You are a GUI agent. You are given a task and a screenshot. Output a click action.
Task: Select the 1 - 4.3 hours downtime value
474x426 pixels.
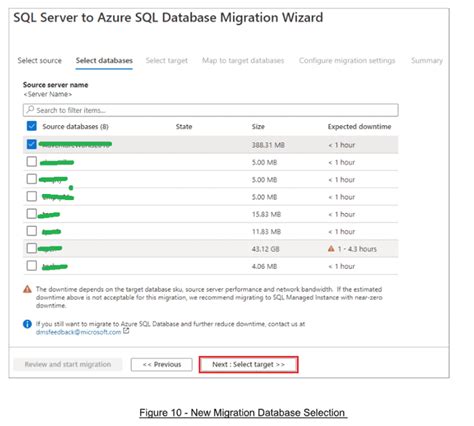tap(357, 249)
